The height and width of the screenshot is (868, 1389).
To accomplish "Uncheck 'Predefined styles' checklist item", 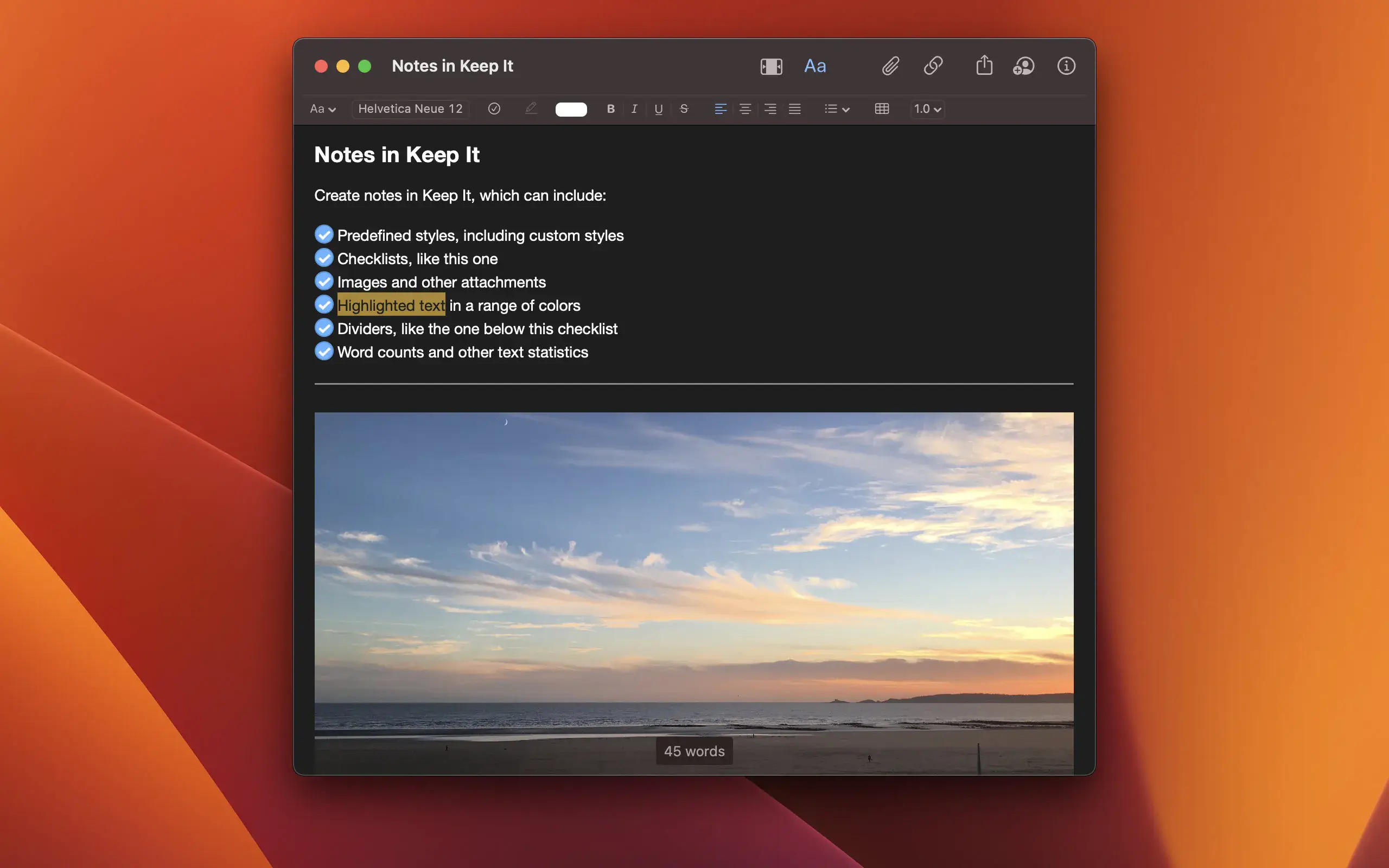I will (x=324, y=234).
